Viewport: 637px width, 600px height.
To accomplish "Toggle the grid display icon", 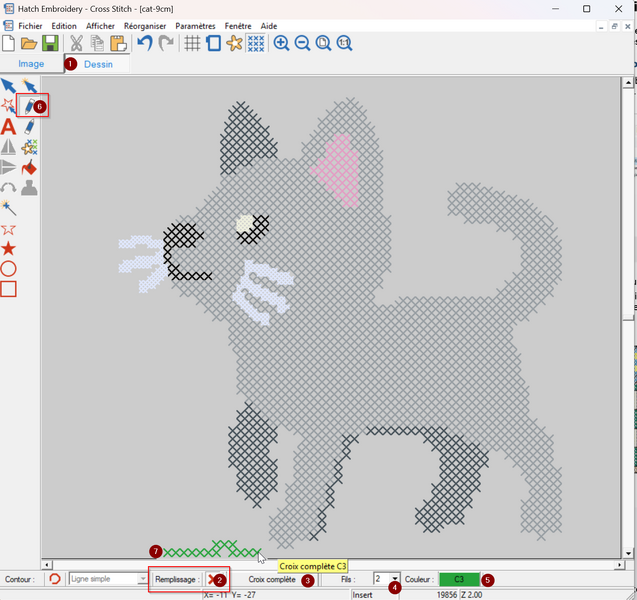I will tap(192, 43).
